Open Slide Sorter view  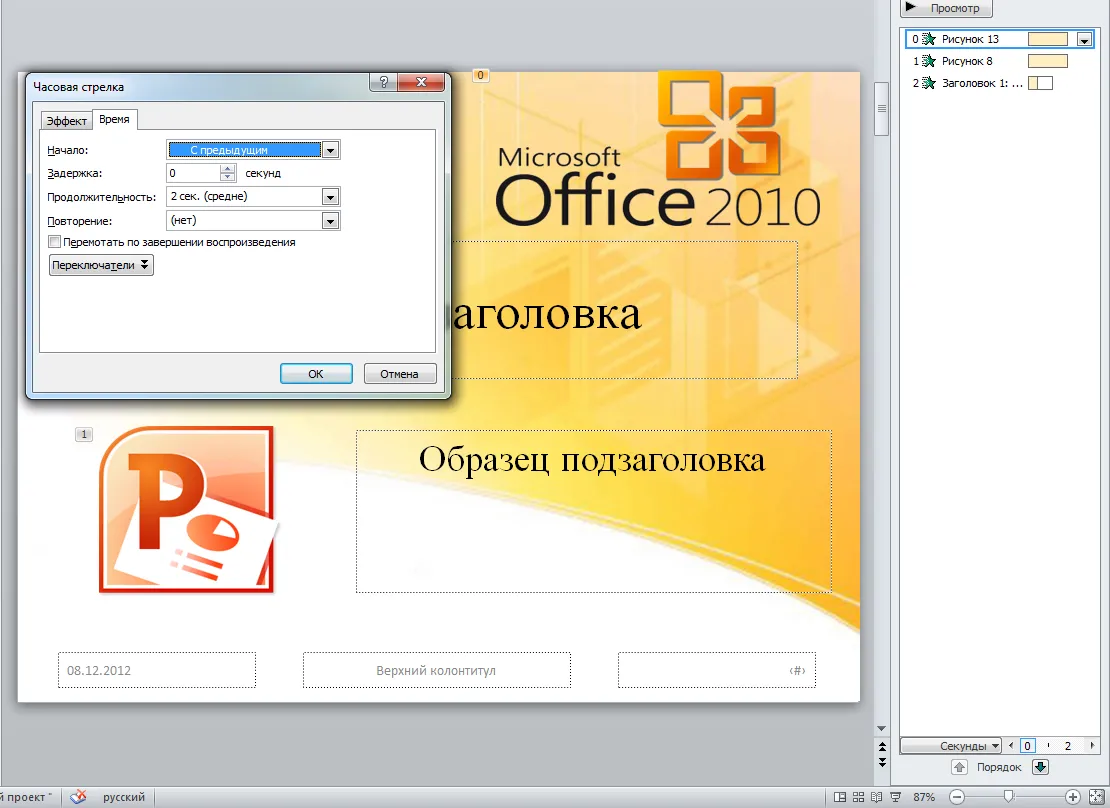coord(858,797)
